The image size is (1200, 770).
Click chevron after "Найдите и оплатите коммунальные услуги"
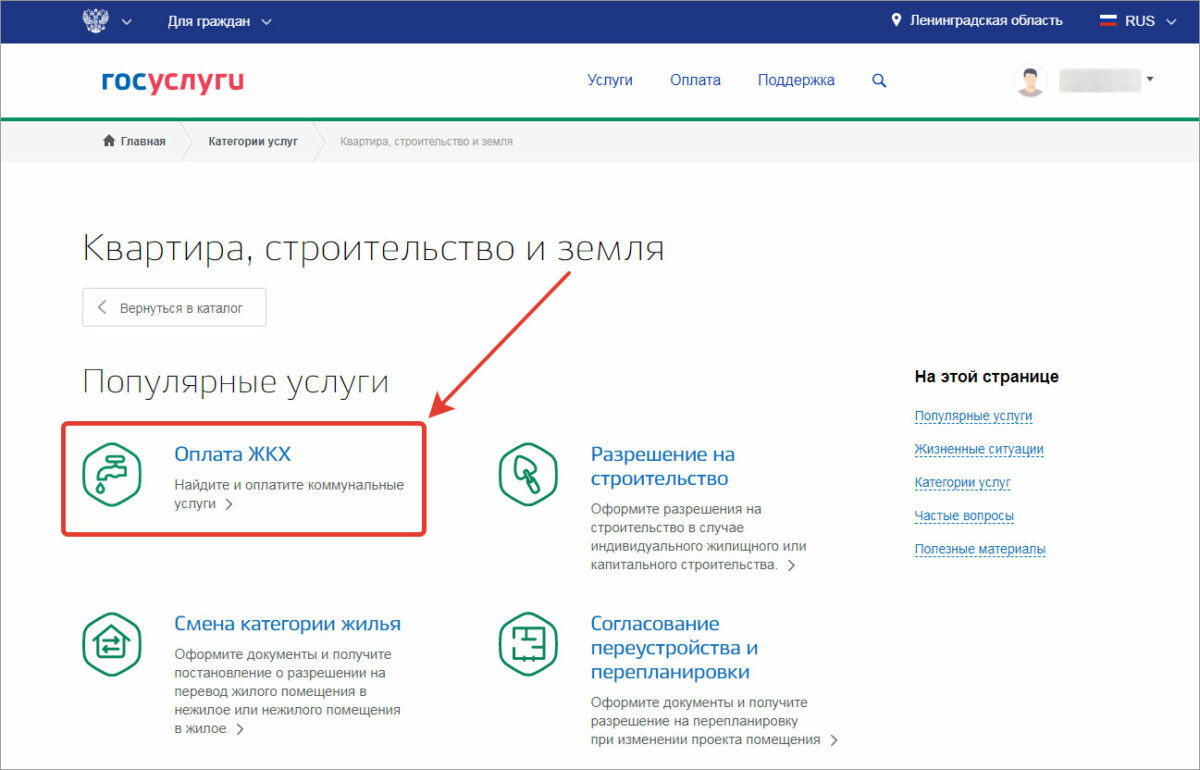(x=229, y=505)
